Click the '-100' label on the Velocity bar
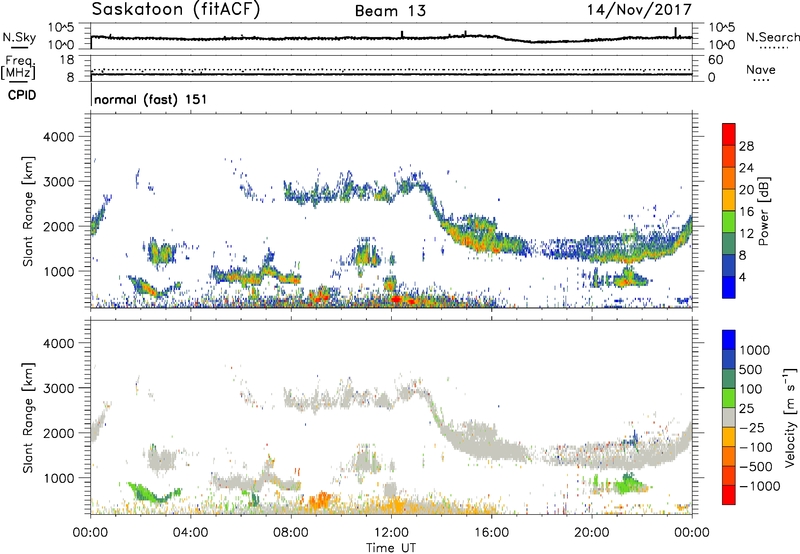Screen dimensions: 800x554 point(756,447)
